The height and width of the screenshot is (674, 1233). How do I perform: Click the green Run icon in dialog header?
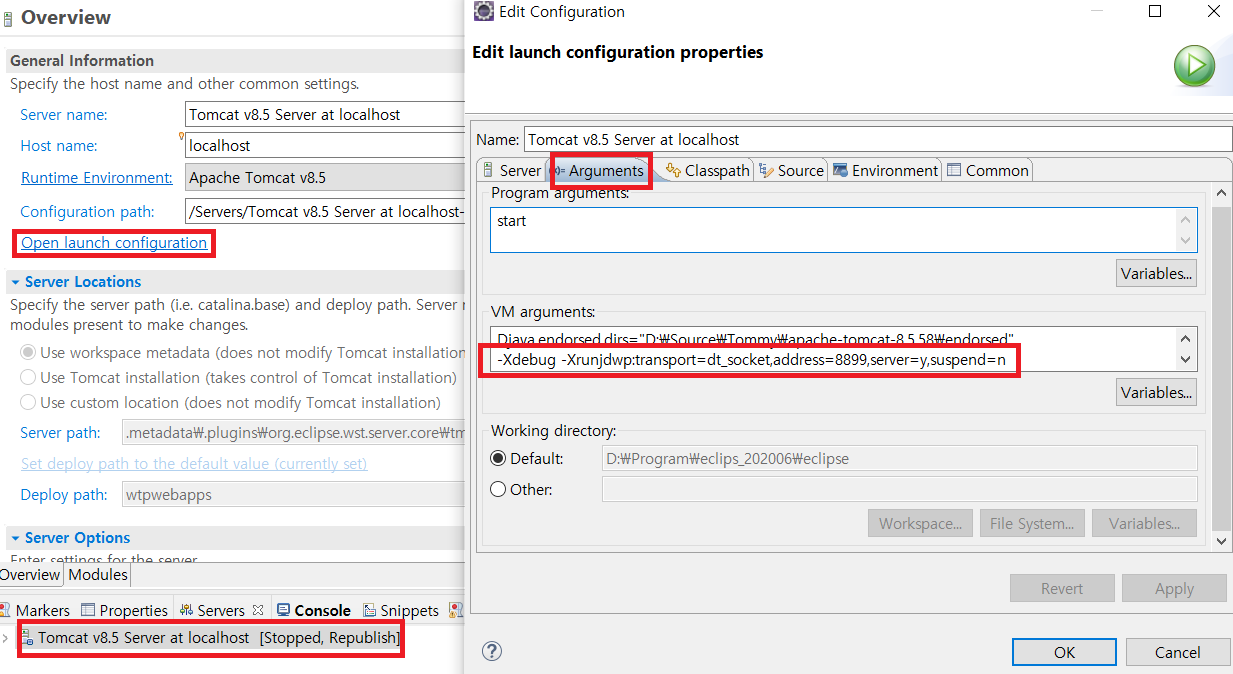(1194, 65)
